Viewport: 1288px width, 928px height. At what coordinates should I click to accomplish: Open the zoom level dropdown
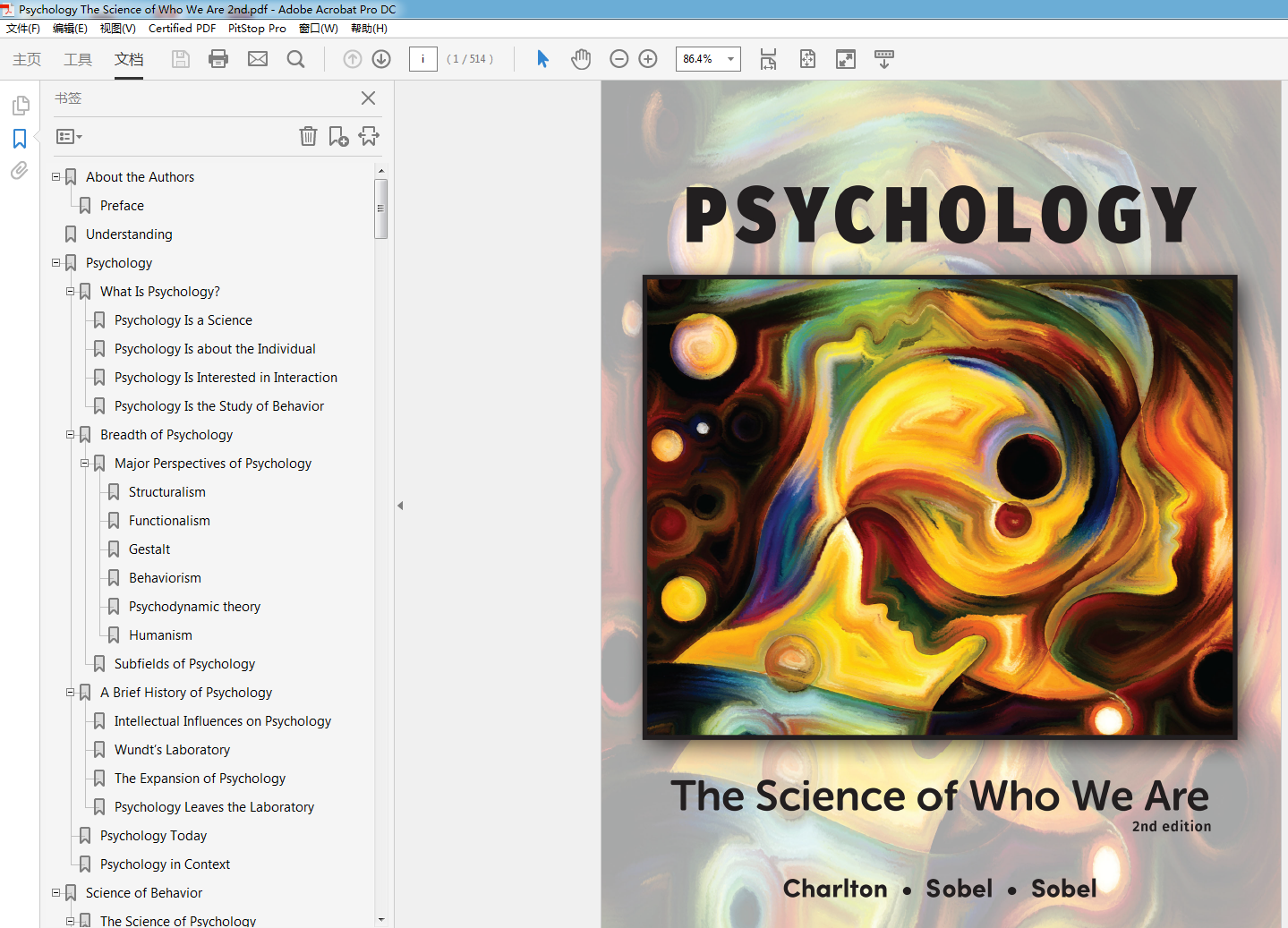coord(731,59)
